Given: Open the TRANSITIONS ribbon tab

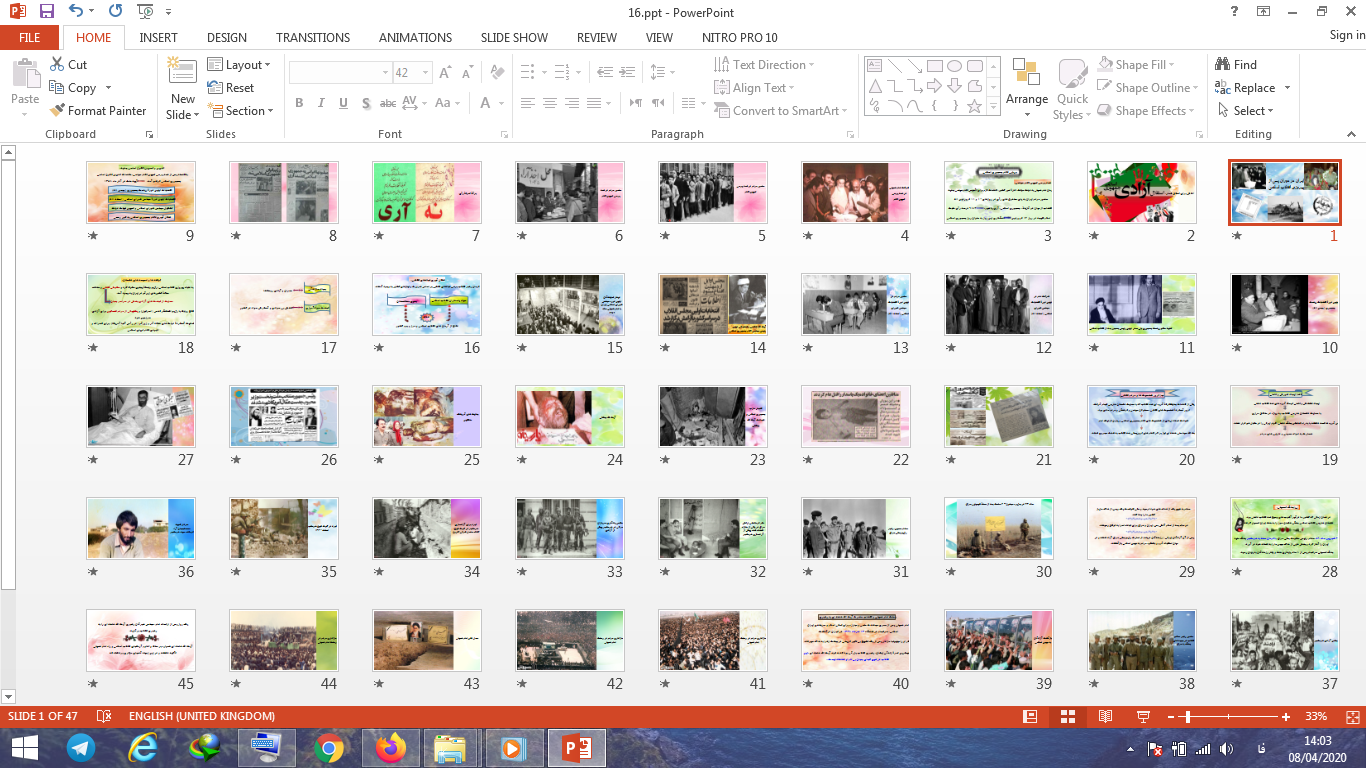Looking at the screenshot, I should 313,38.
